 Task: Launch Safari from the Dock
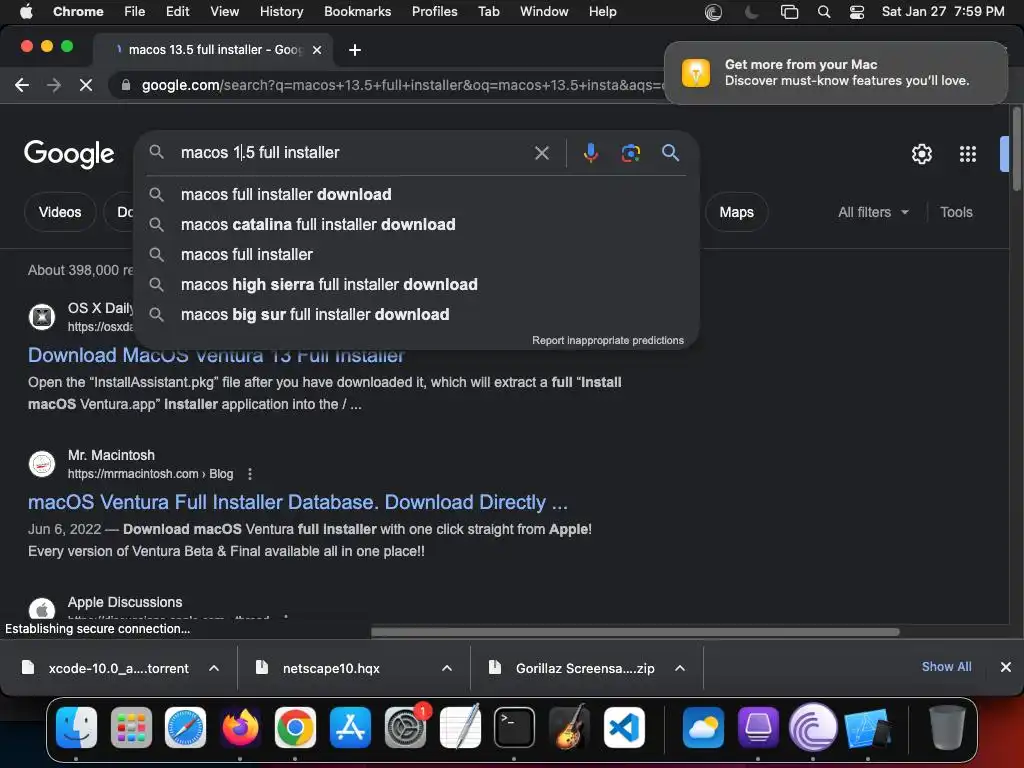pos(185,727)
